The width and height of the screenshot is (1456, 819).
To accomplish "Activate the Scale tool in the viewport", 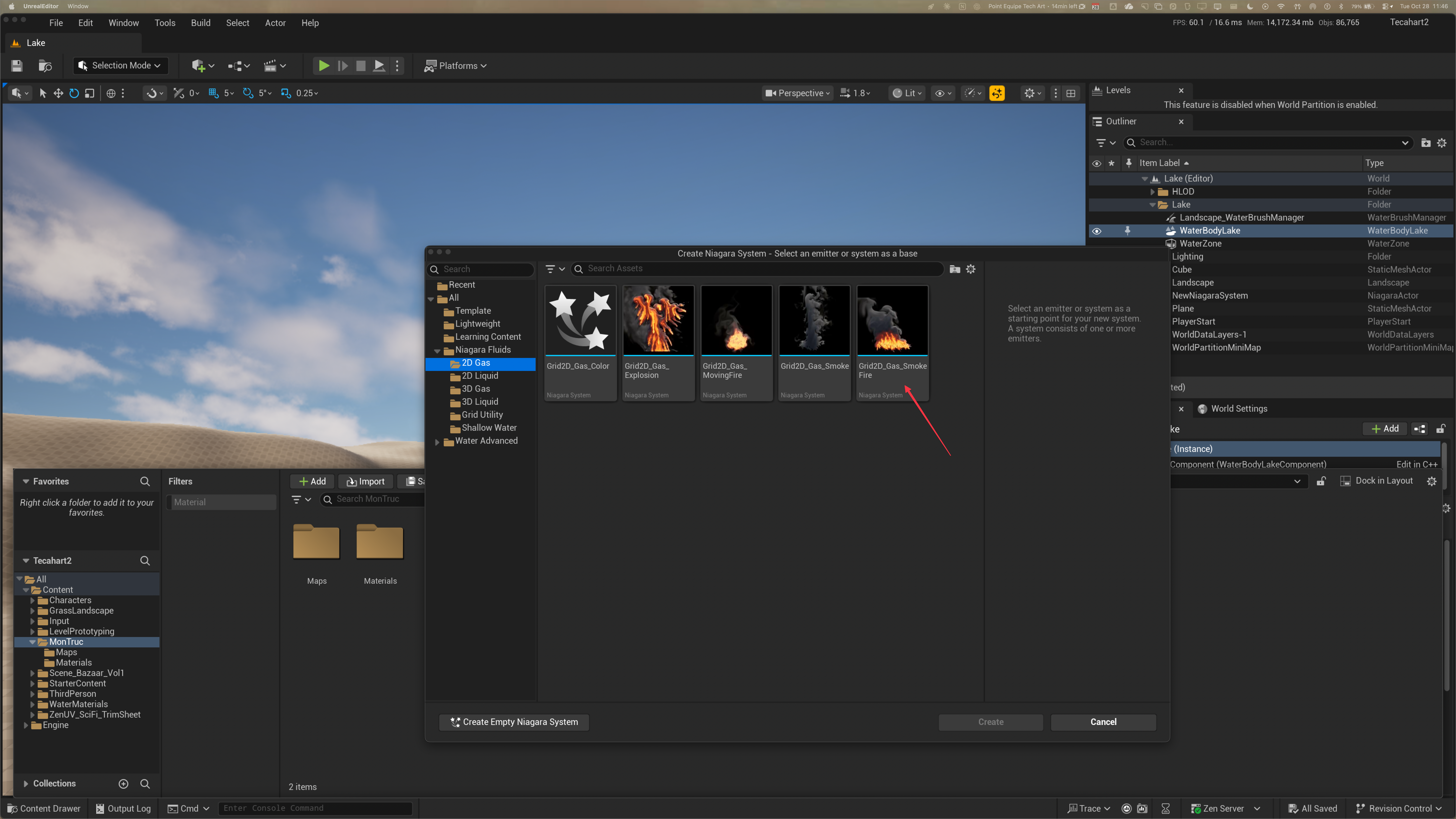I will coord(89,93).
